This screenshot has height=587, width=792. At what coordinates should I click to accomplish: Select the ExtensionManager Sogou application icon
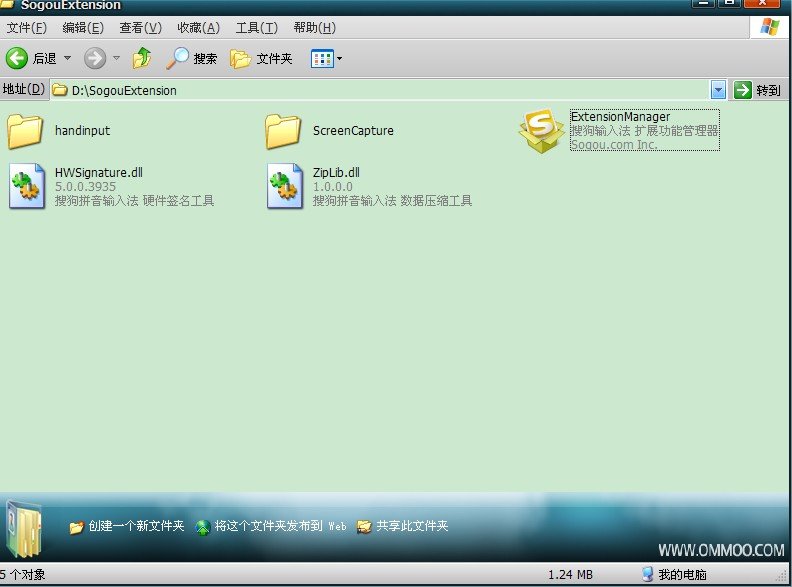click(x=541, y=130)
